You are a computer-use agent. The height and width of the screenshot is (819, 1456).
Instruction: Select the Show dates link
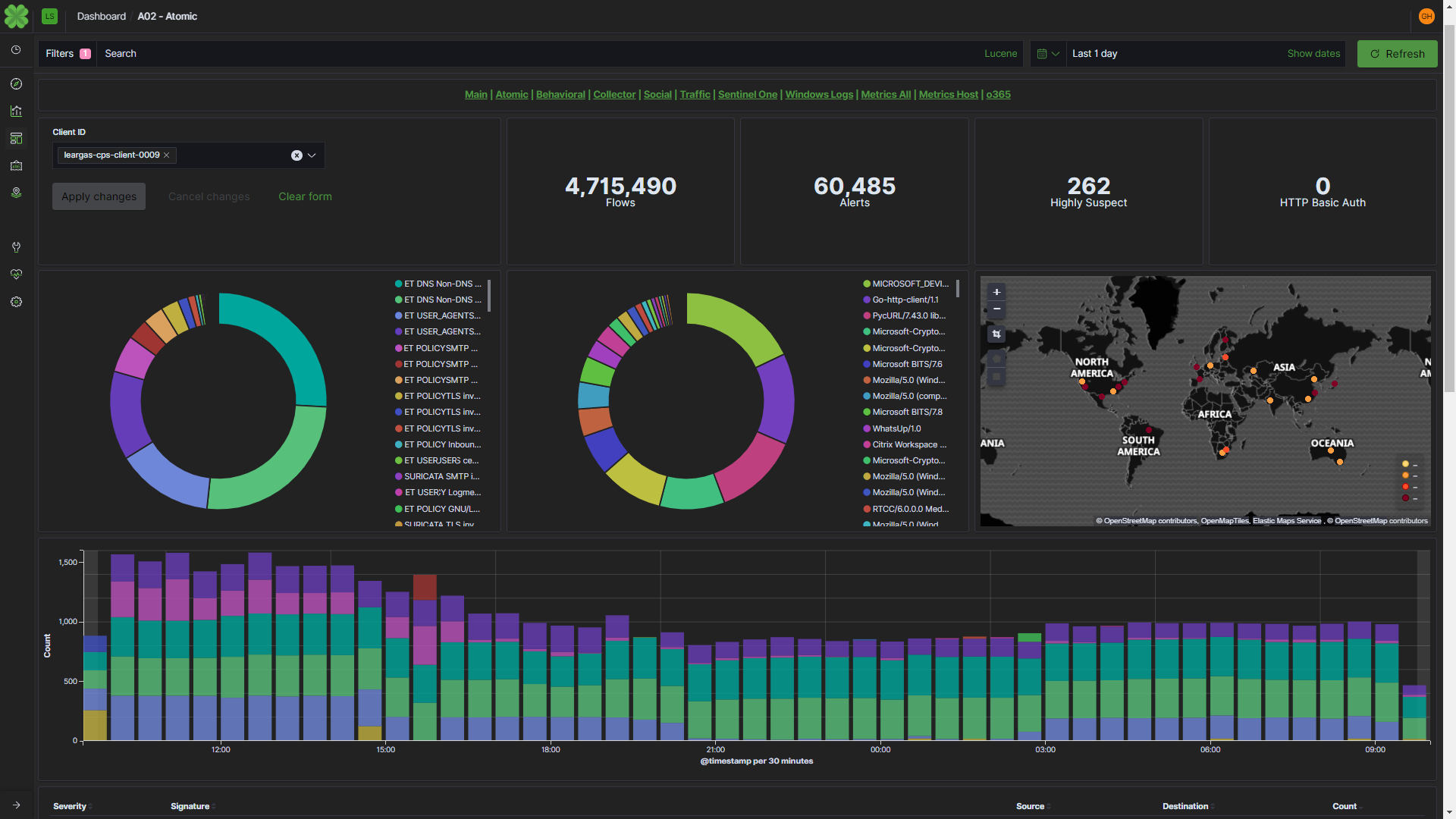[x=1313, y=53]
